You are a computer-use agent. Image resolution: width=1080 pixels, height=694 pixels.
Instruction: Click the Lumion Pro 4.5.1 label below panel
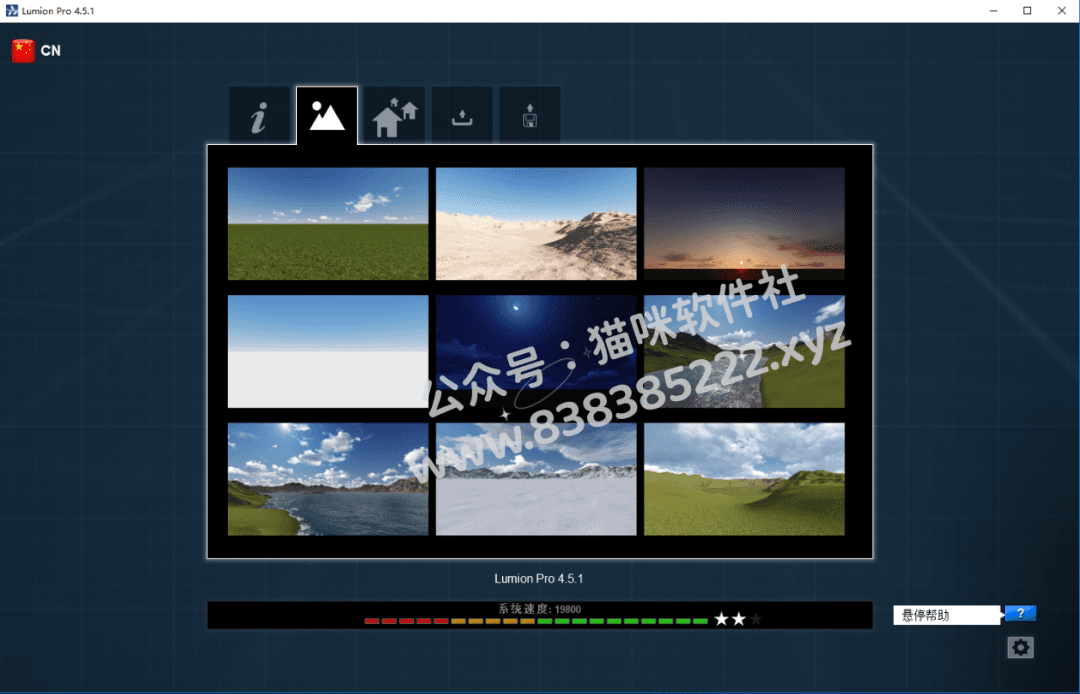click(539, 578)
